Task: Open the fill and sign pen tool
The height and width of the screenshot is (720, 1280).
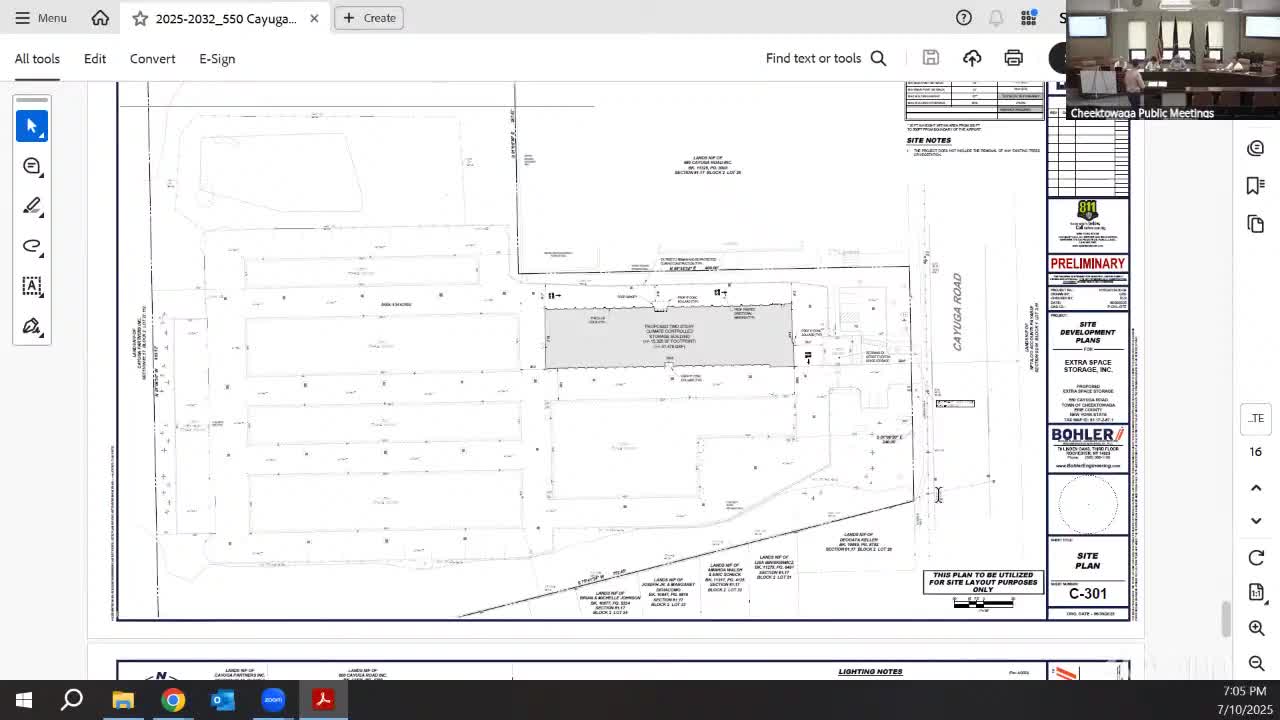Action: coord(32,326)
